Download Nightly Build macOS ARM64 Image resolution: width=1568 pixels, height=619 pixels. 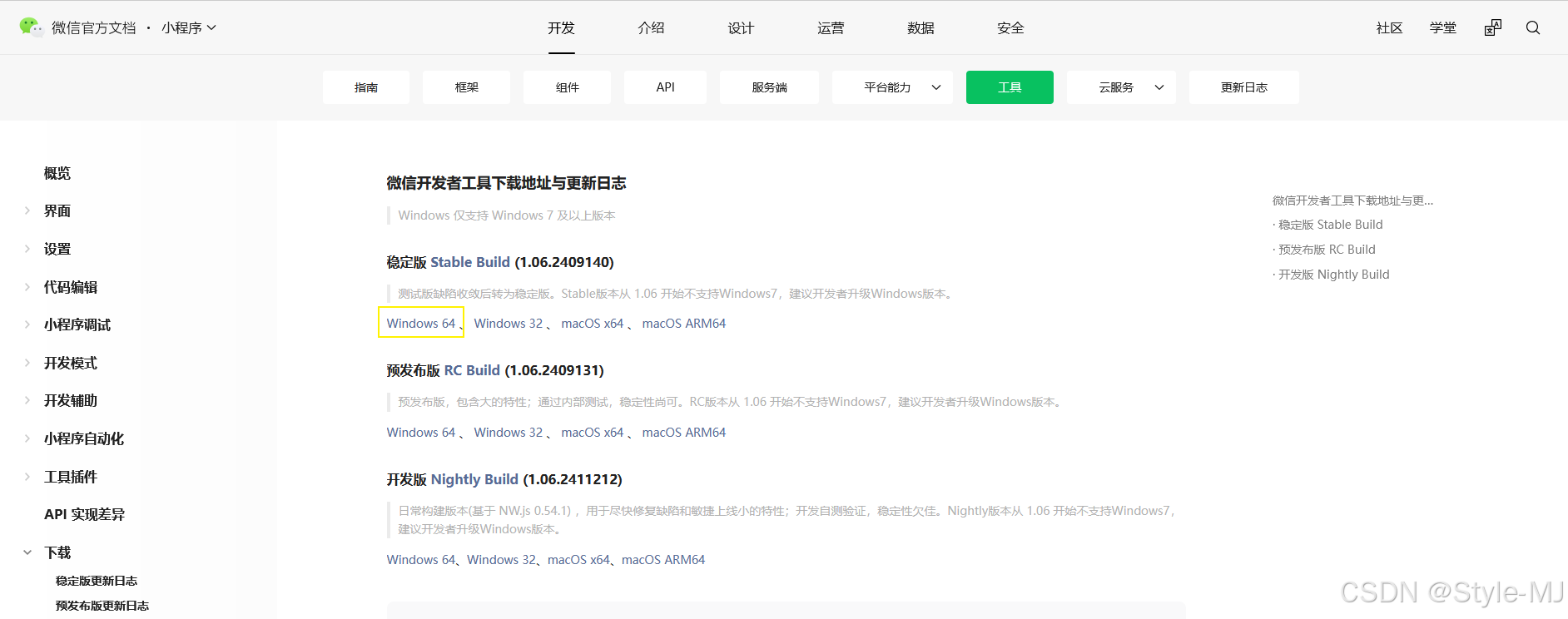663,559
